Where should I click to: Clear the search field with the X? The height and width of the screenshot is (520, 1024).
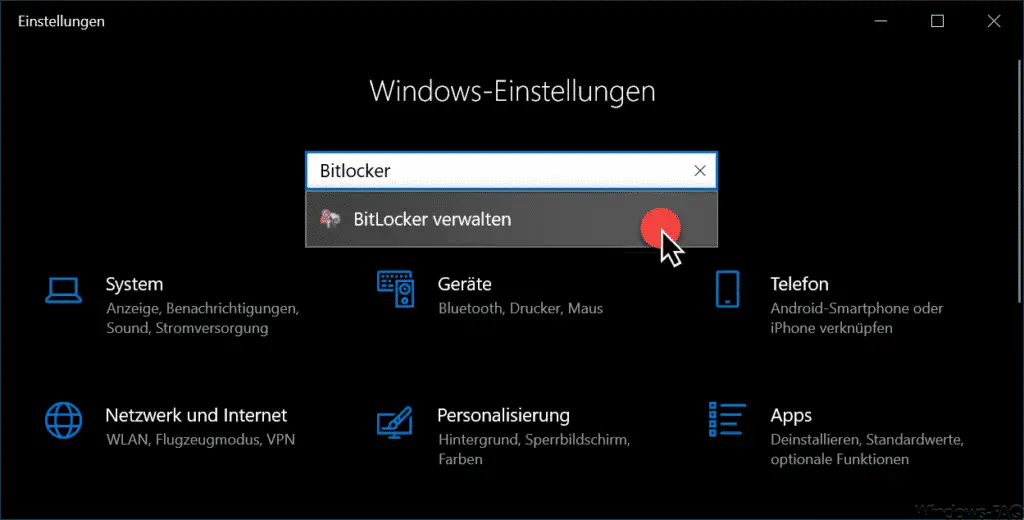pos(699,171)
